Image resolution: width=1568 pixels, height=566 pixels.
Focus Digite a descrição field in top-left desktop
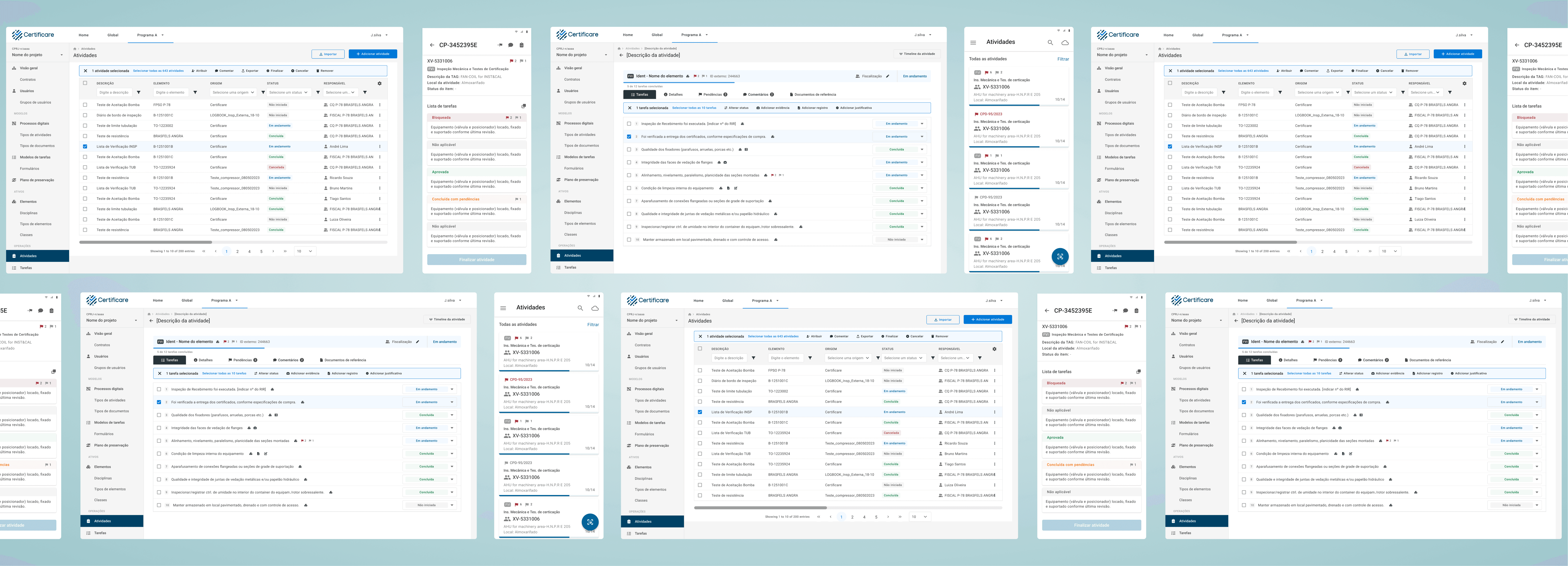pyautogui.click(x=114, y=93)
